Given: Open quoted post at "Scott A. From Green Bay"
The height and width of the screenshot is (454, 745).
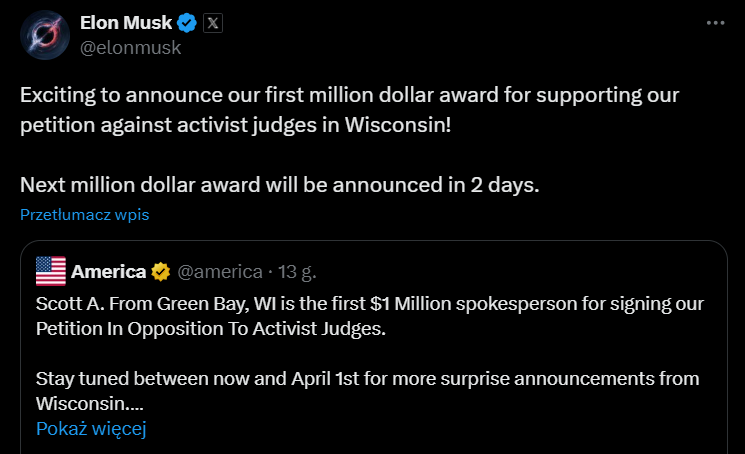Looking at the screenshot, I should [x=367, y=303].
